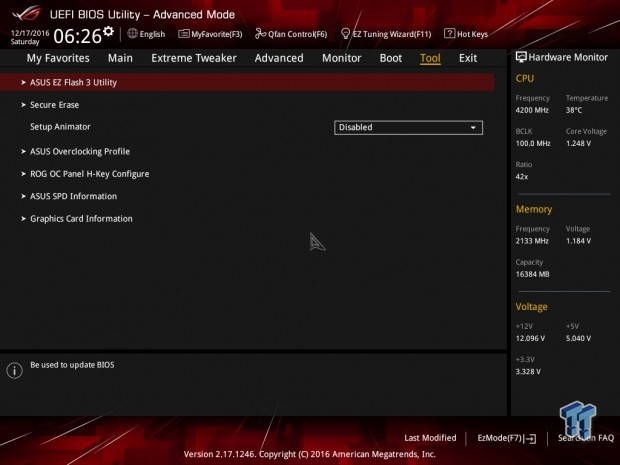Click the Setup Animator dropdown arrow
Image resolution: width=620 pixels, height=465 pixels.
point(473,128)
